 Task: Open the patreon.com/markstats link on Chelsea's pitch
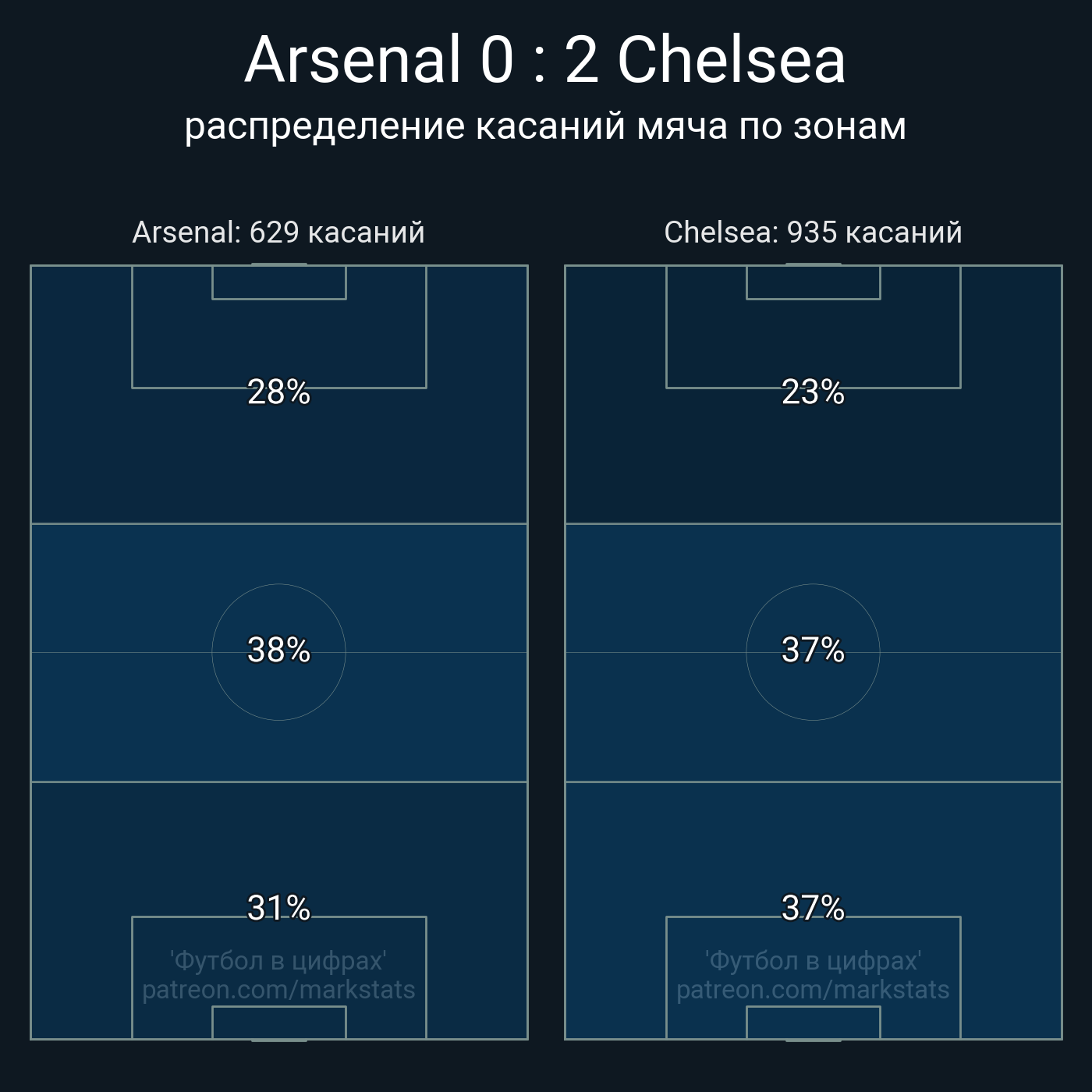coord(813,990)
